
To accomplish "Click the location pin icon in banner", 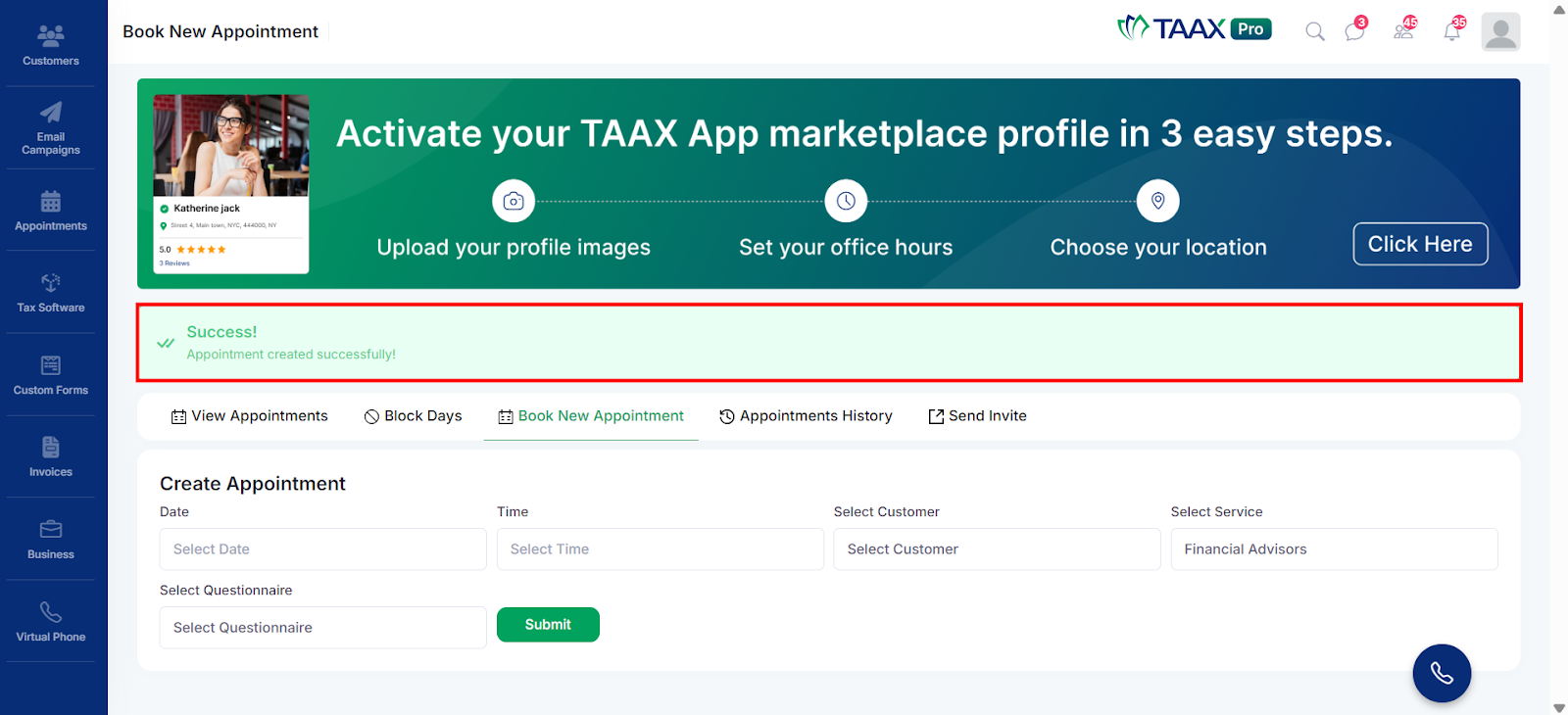I will [x=1158, y=201].
